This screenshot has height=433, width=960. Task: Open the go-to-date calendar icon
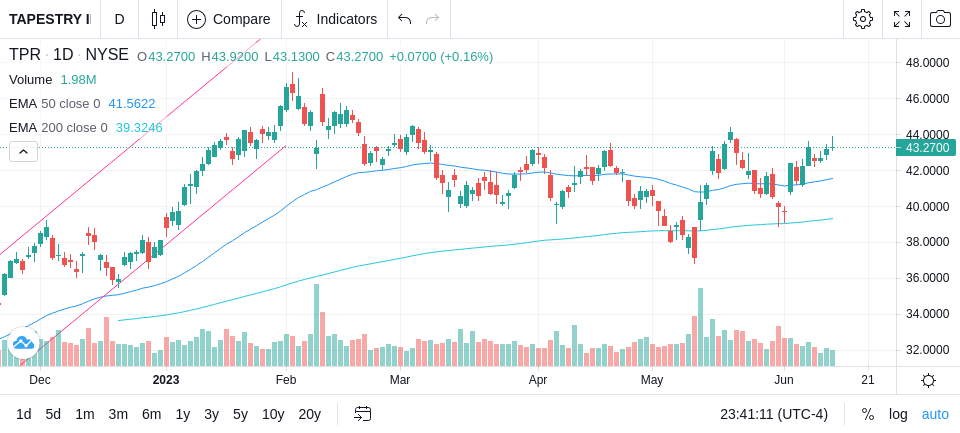tap(362, 415)
